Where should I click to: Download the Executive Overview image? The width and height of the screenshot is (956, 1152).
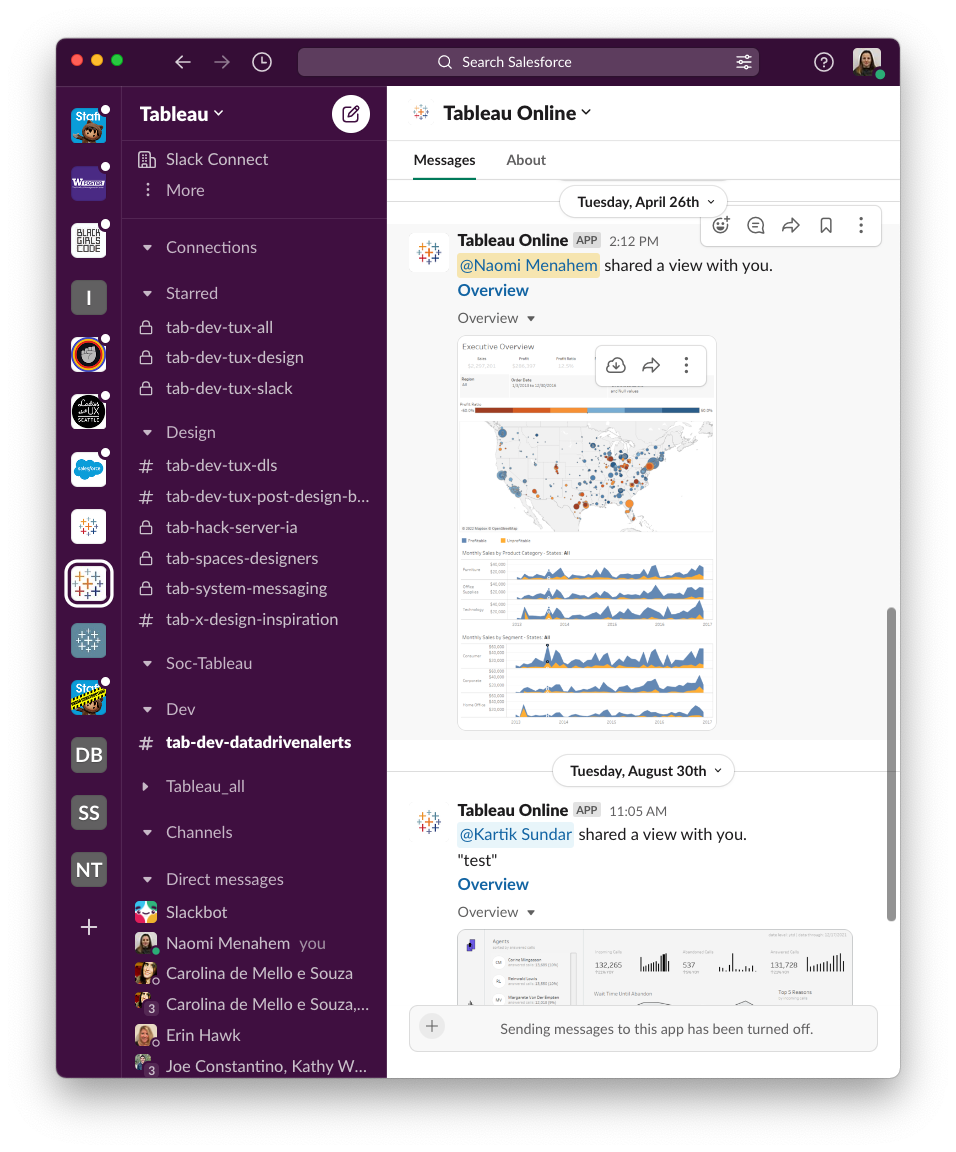[x=616, y=365]
